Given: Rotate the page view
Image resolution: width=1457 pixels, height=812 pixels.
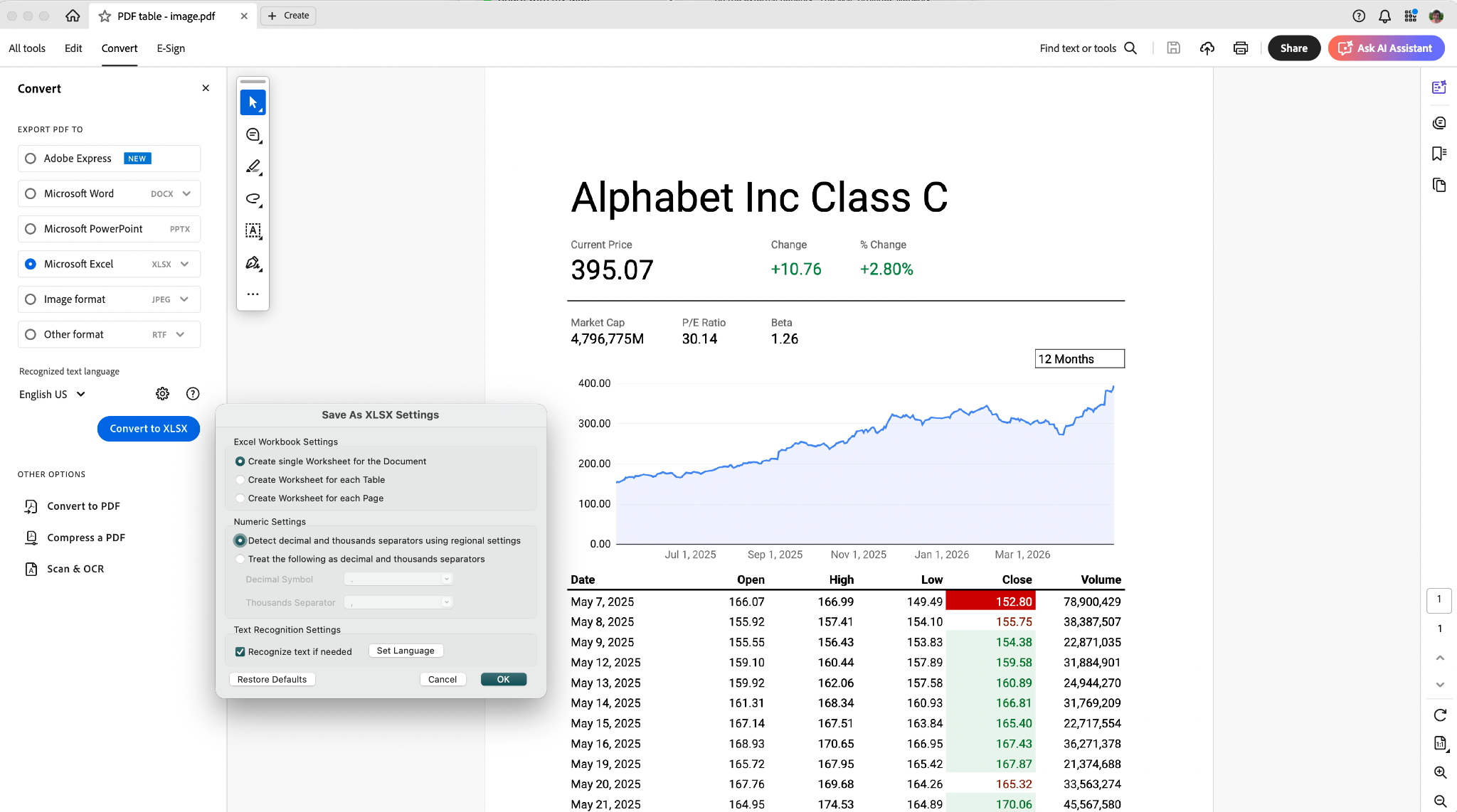Looking at the screenshot, I should coord(1440,715).
